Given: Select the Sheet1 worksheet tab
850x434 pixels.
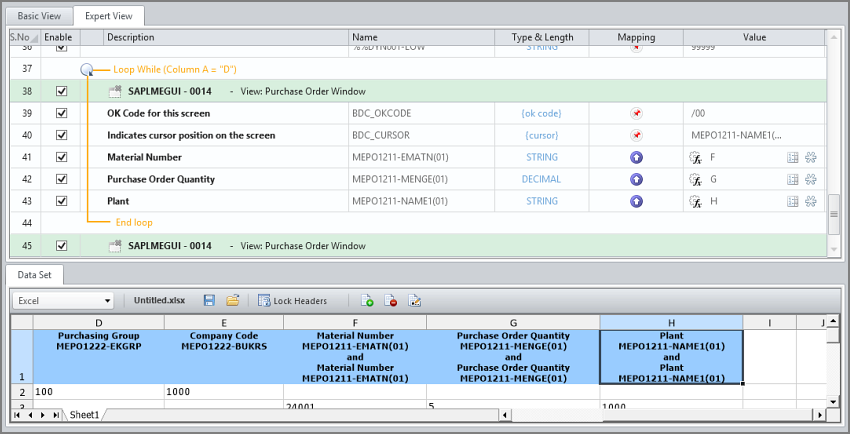Looking at the screenshot, I should tap(85, 415).
